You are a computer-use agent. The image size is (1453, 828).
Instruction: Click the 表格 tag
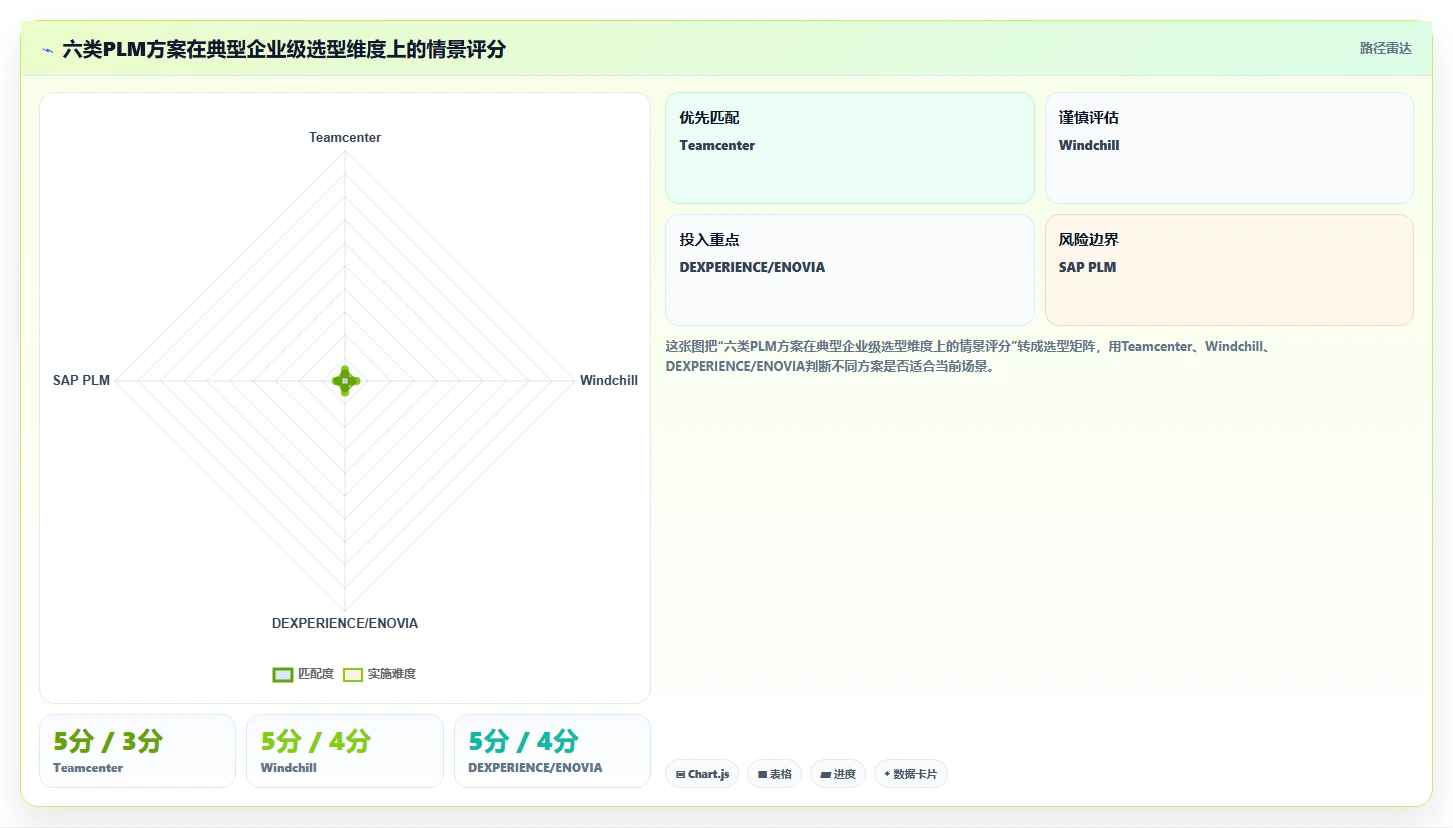774,774
